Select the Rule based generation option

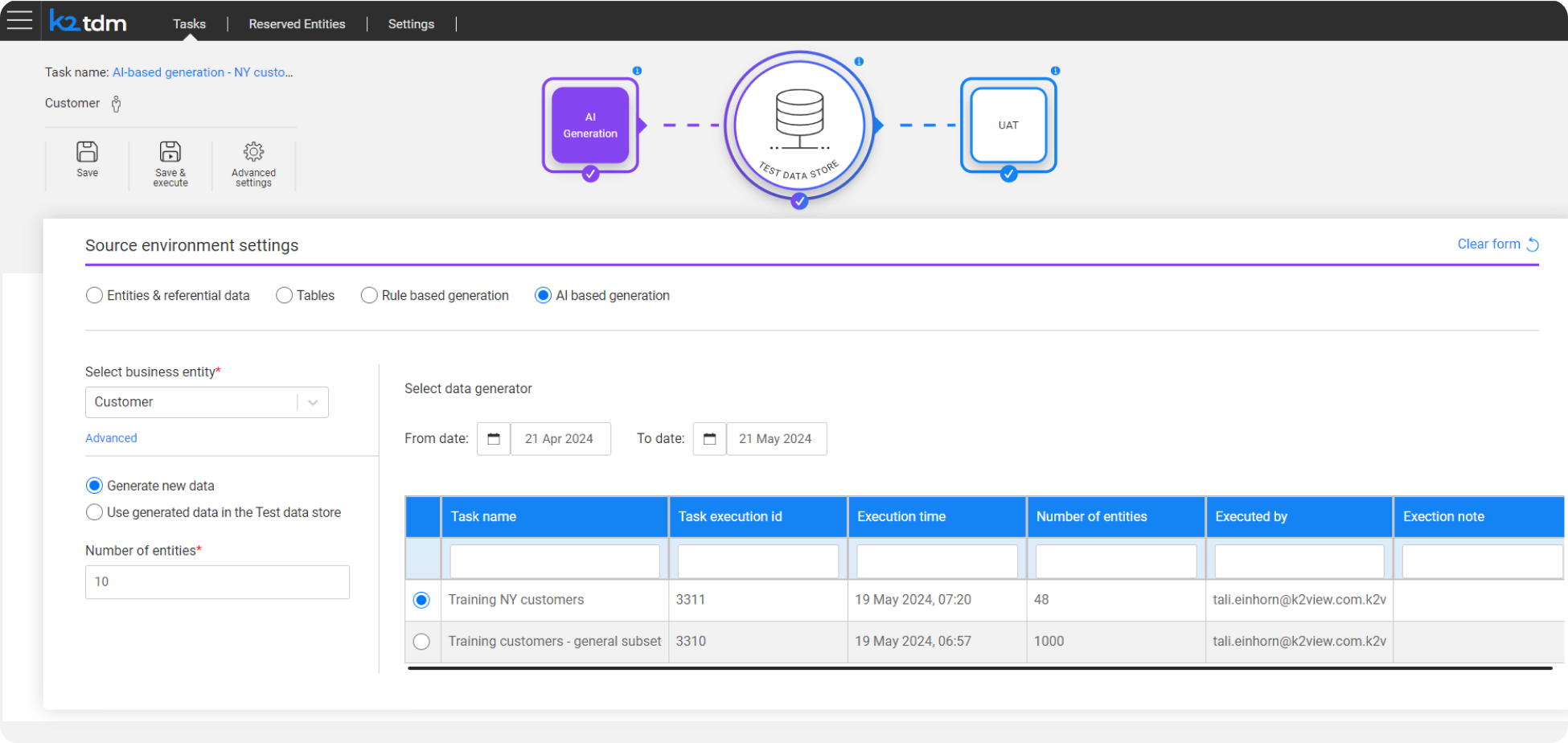click(369, 295)
